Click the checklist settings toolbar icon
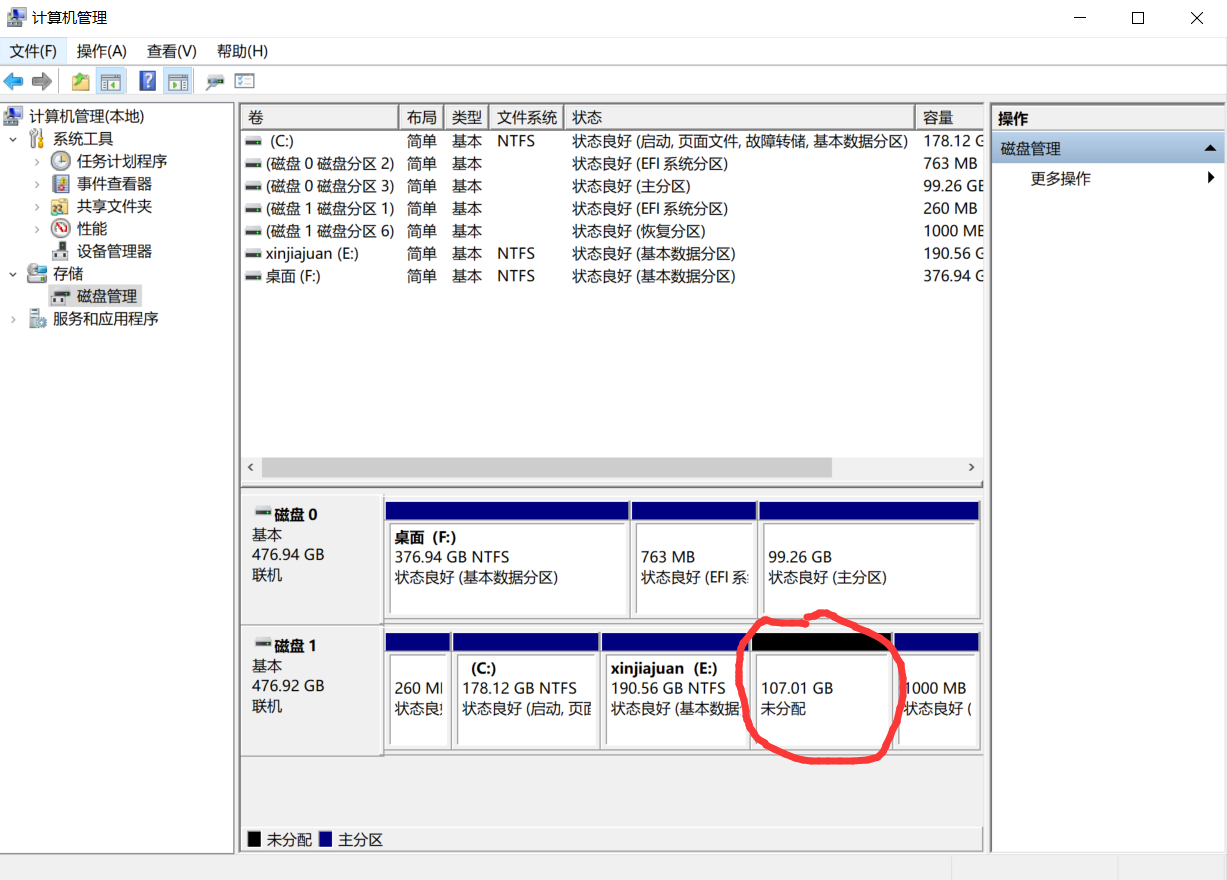Image resolution: width=1227 pixels, height=880 pixels. (245, 82)
